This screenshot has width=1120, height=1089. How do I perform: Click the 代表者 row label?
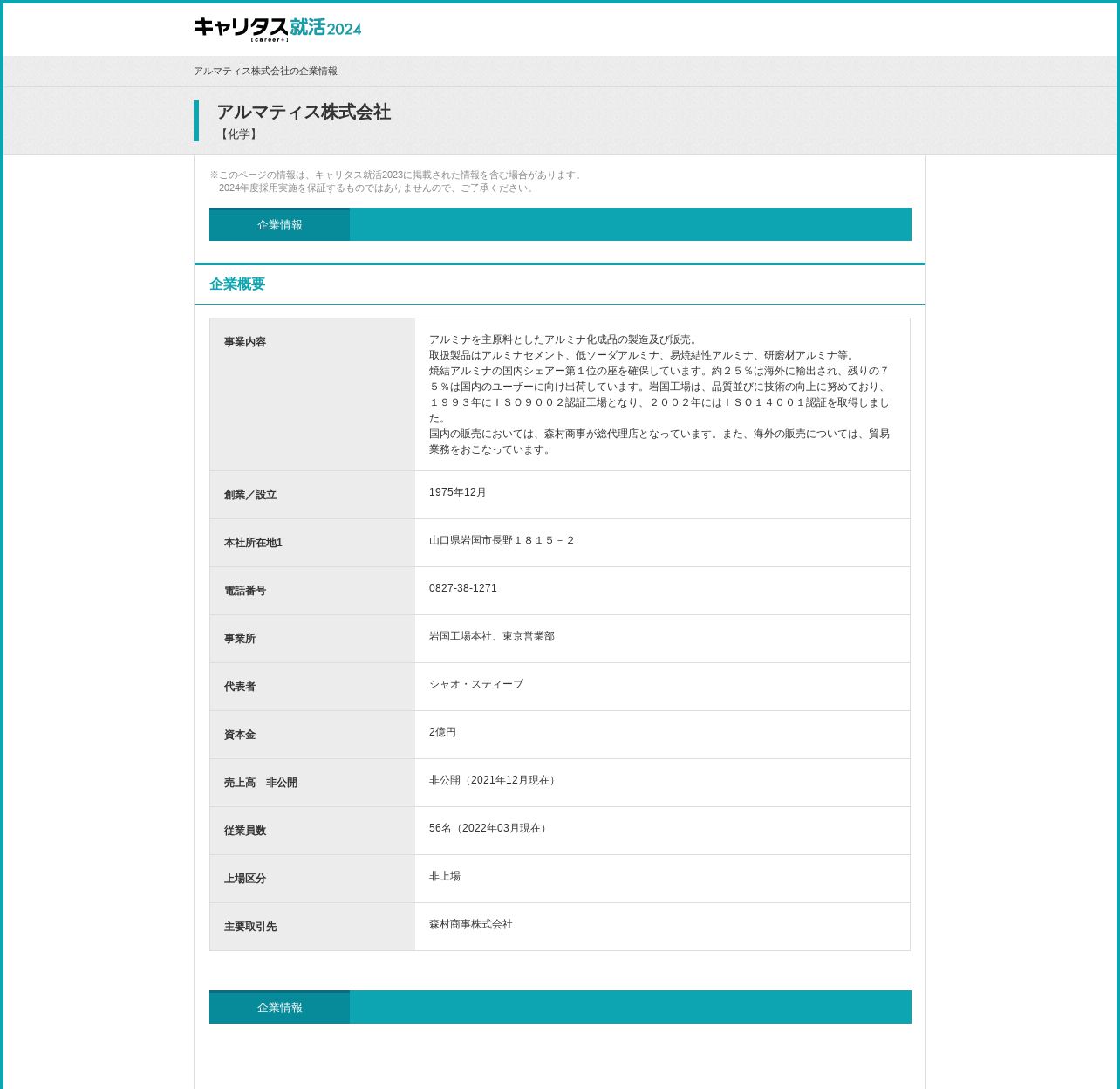[240, 687]
